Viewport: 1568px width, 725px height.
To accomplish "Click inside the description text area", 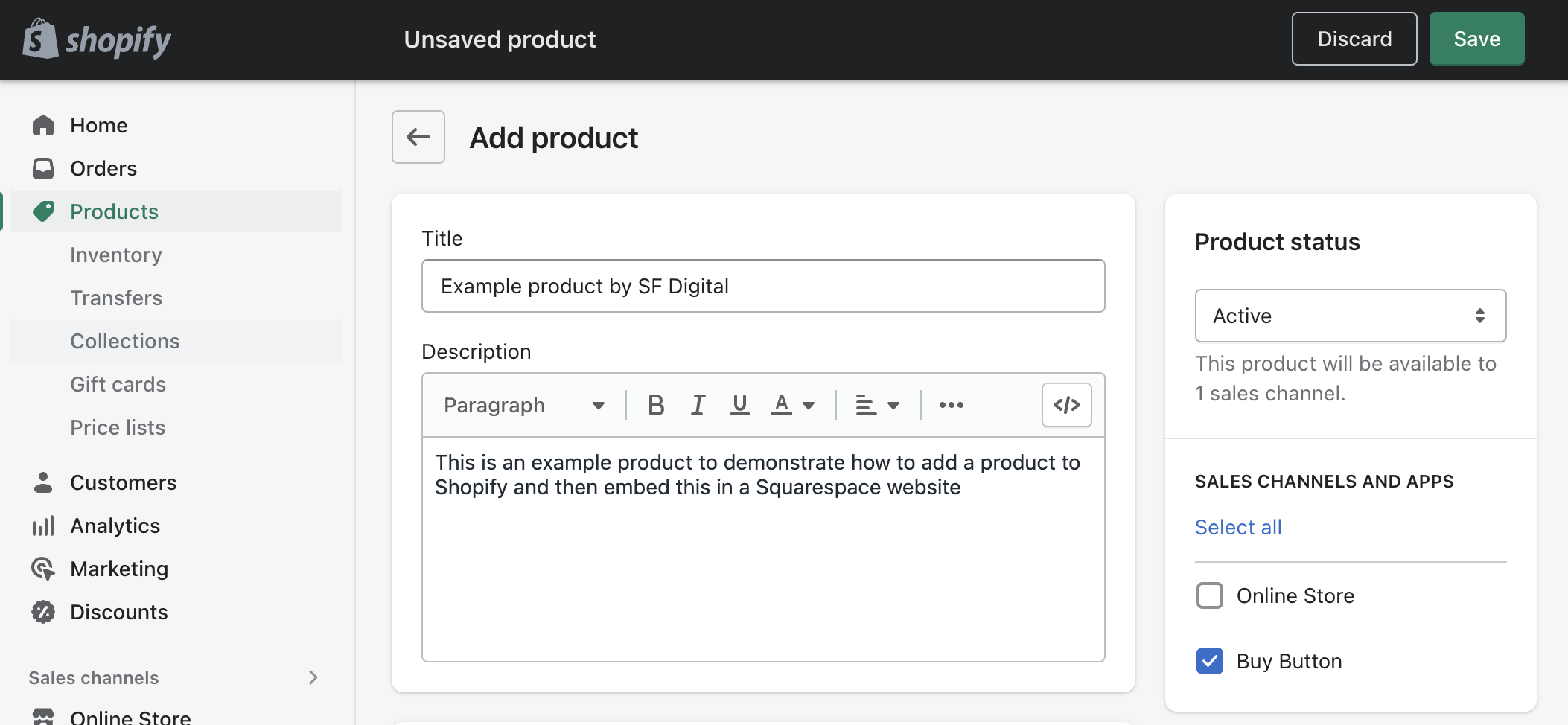I will tap(763, 549).
